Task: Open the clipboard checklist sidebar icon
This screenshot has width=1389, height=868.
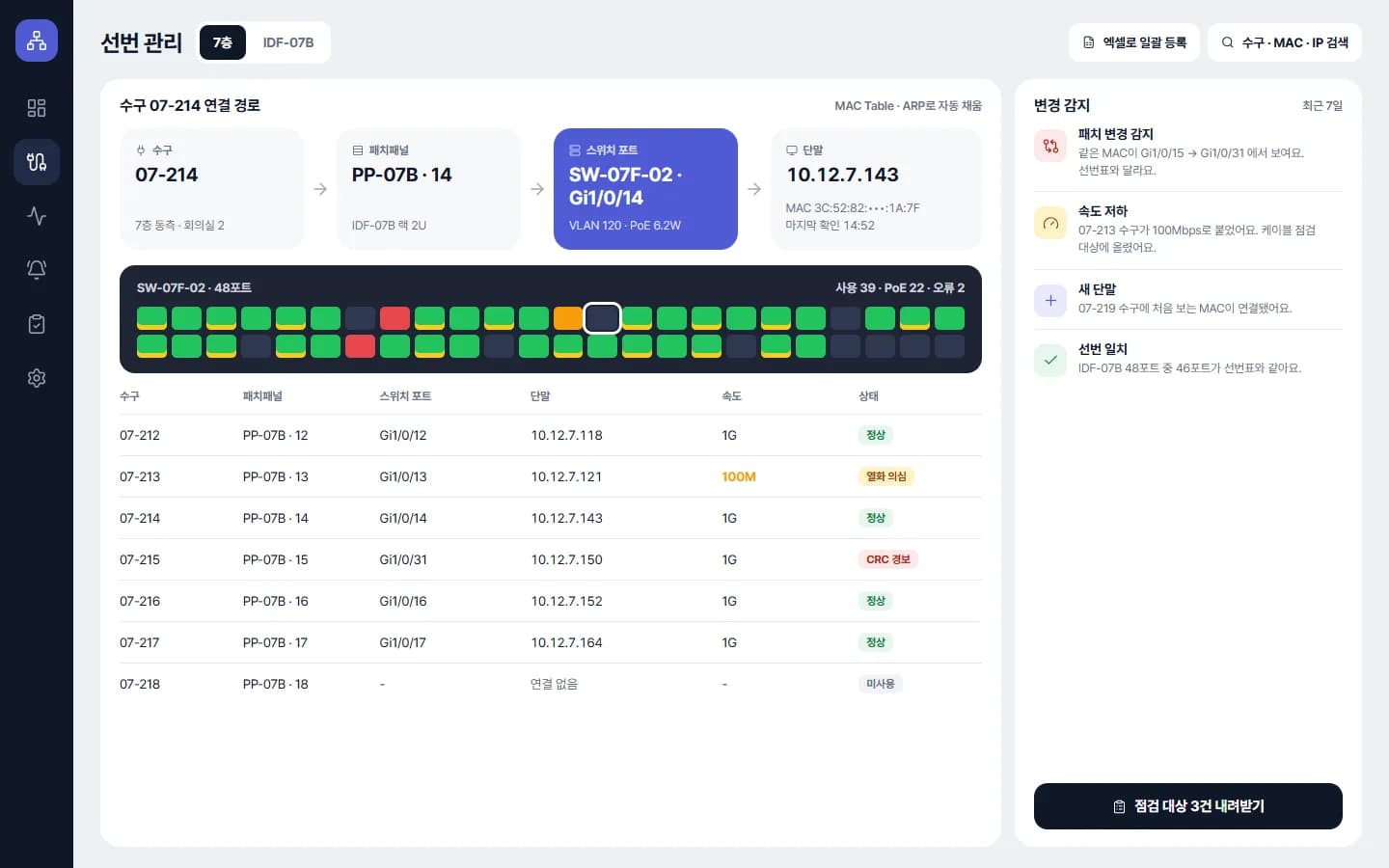Action: (x=37, y=324)
